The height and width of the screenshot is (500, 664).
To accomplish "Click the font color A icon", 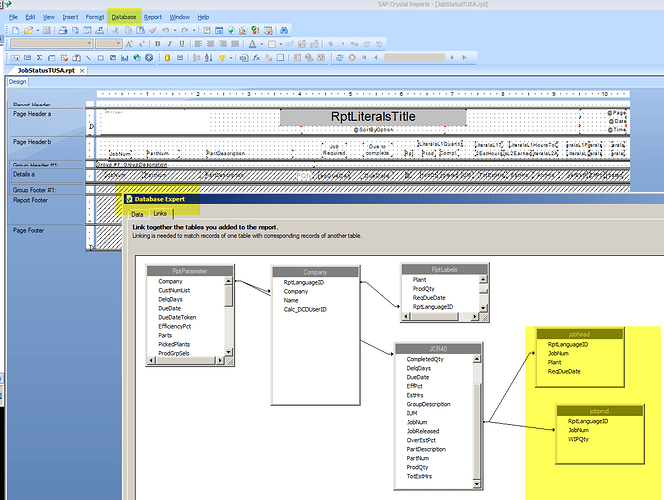I will 252,44.
